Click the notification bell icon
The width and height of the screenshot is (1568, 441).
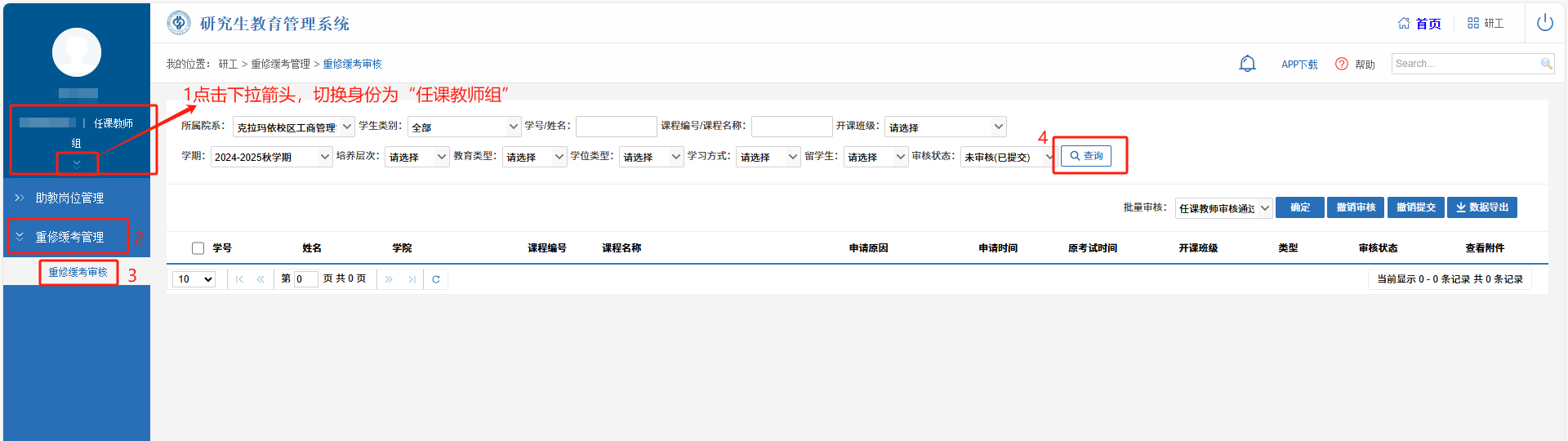(1247, 64)
